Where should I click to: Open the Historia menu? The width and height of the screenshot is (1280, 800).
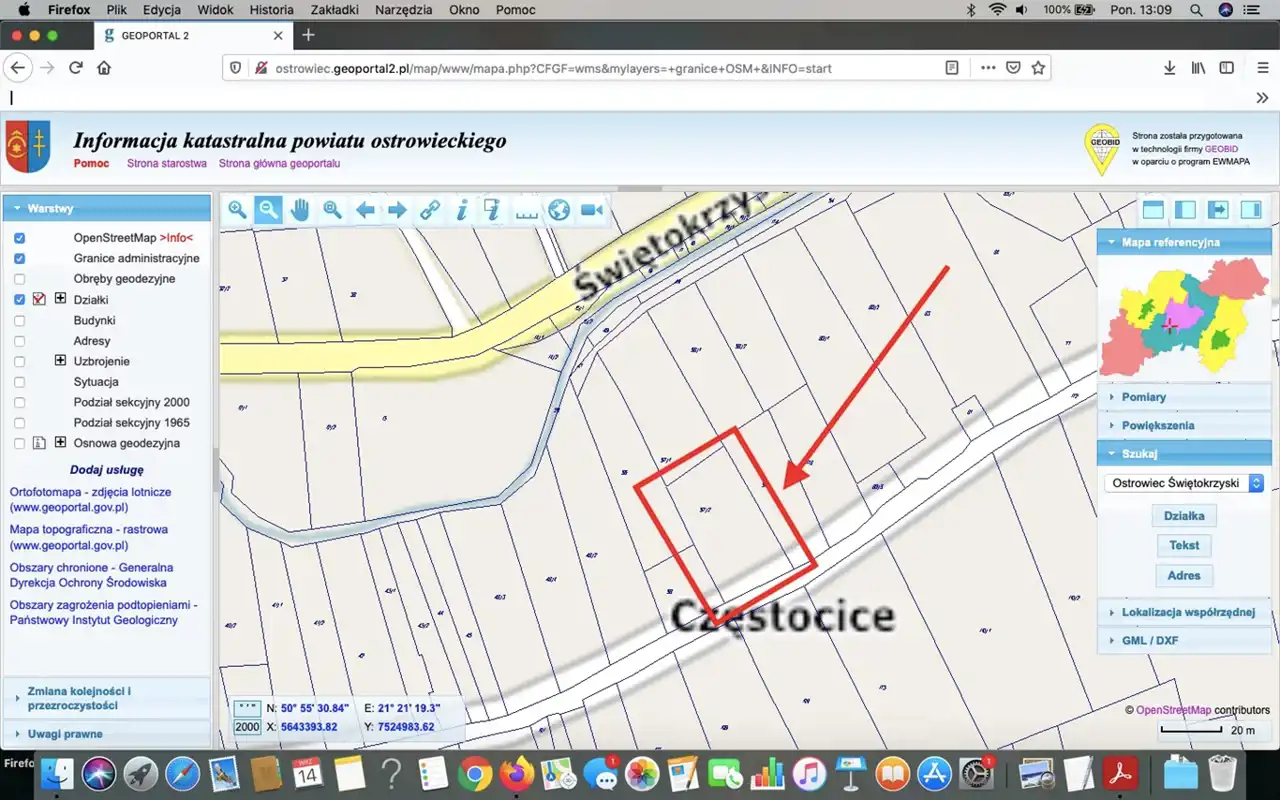(271, 10)
